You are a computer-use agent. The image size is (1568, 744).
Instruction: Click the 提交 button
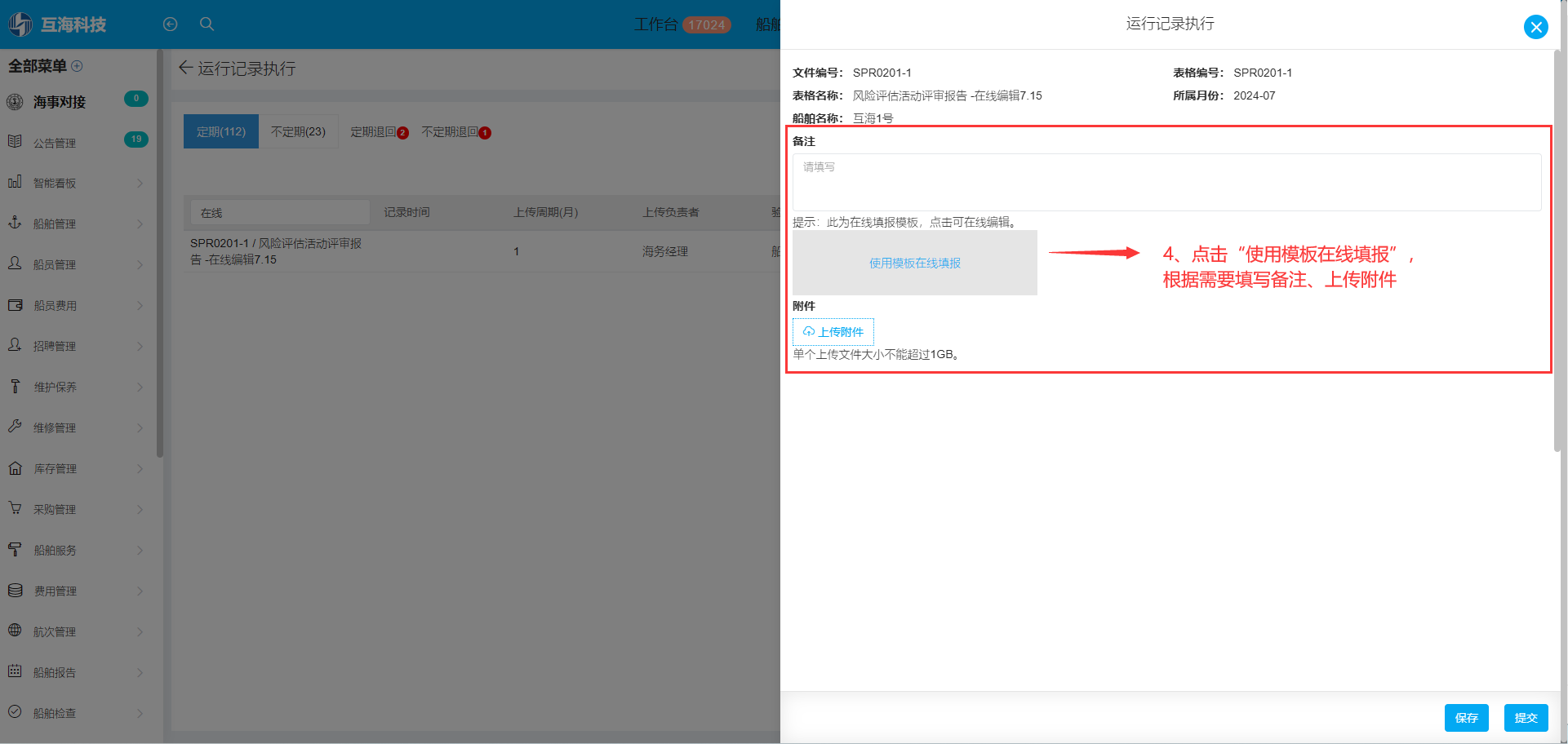1526,718
